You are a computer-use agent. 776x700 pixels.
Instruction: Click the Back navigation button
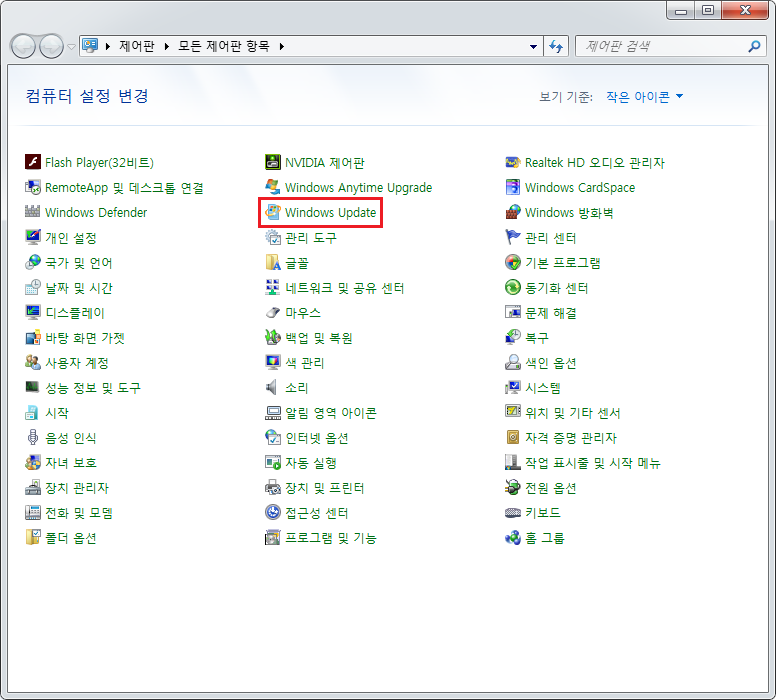23,47
